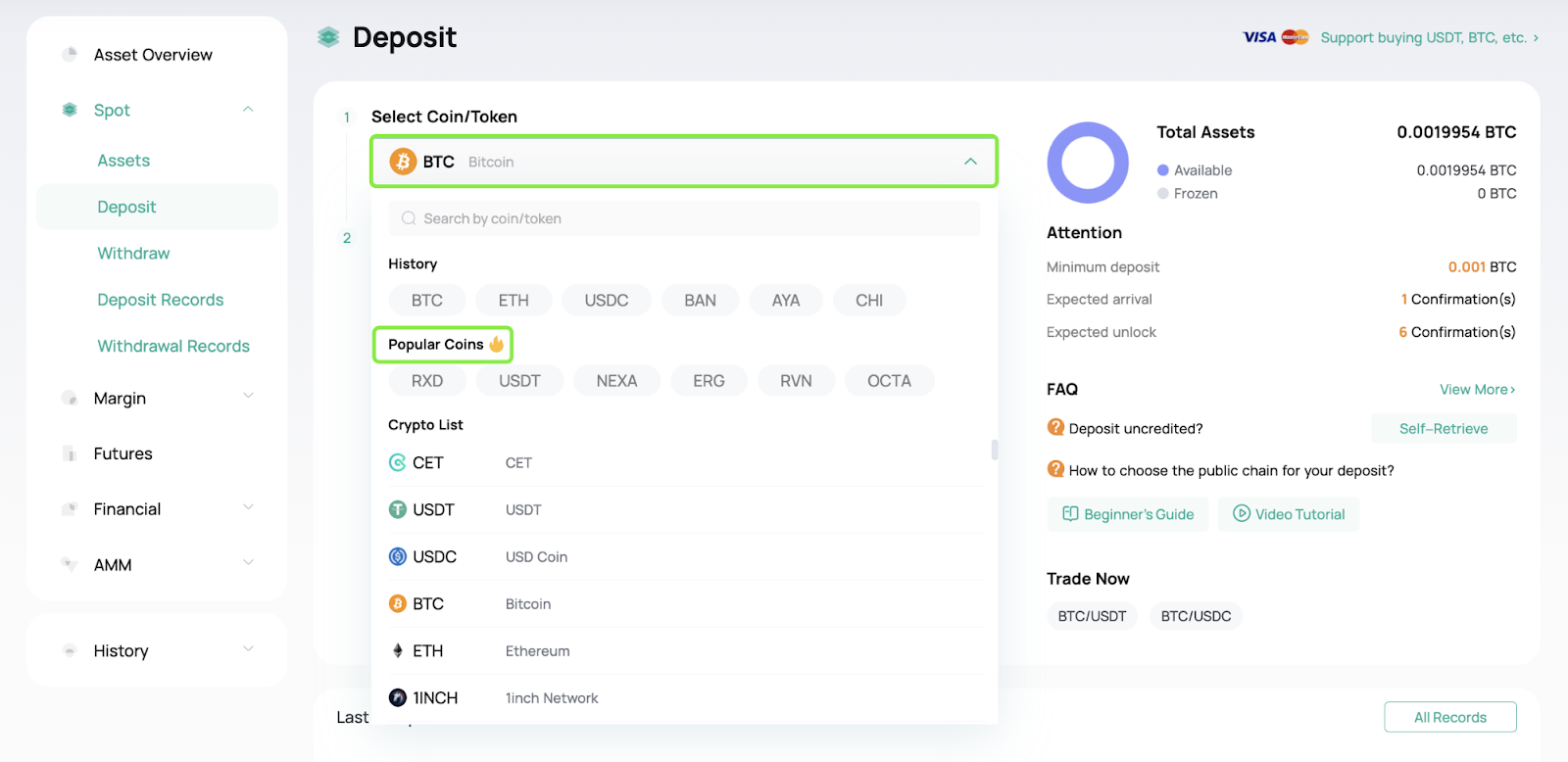
Task: Click the BTC coin icon in Crypto List
Action: (397, 603)
